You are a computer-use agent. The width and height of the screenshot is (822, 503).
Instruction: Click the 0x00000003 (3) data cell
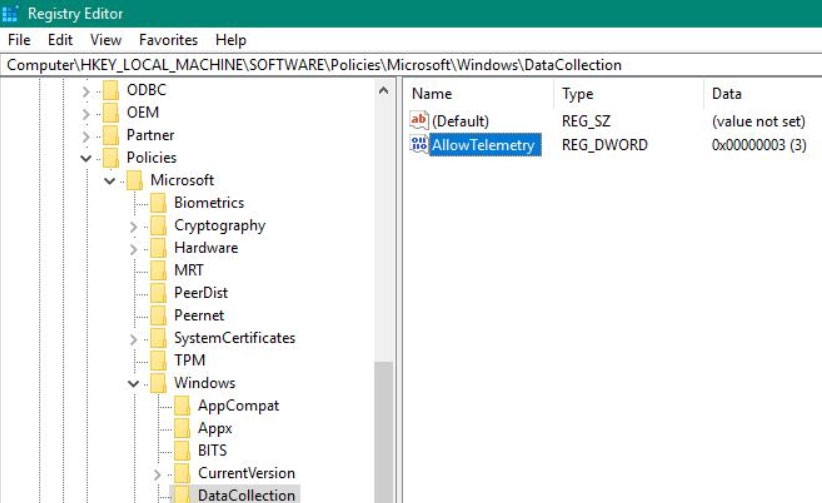coord(759,145)
